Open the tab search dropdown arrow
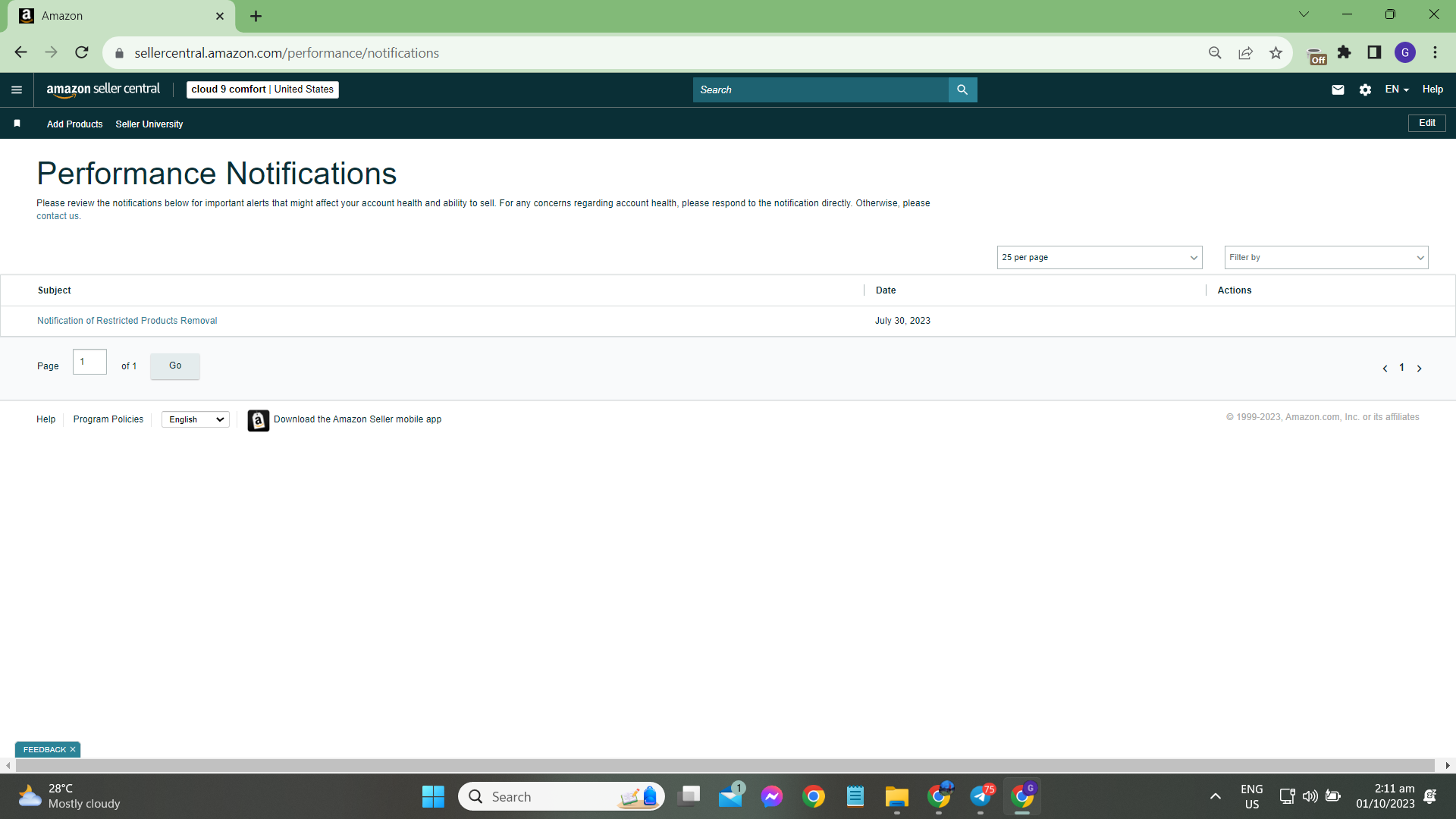1456x819 pixels. click(x=1304, y=14)
